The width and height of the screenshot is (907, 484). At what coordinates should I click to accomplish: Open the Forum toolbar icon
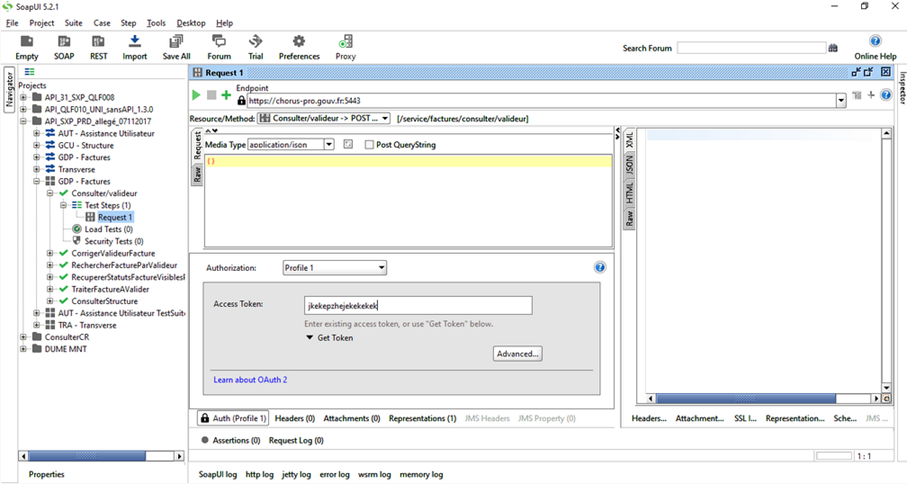click(x=219, y=48)
